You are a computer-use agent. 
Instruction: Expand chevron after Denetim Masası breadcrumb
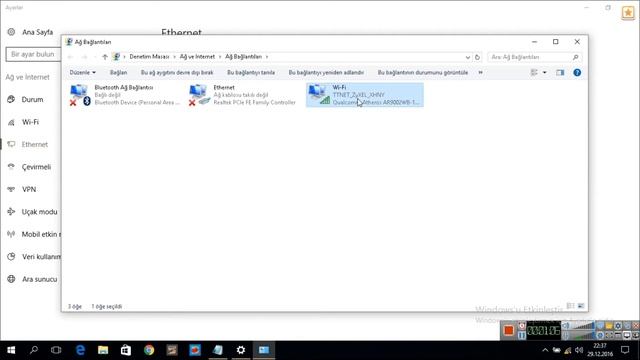[174, 57]
